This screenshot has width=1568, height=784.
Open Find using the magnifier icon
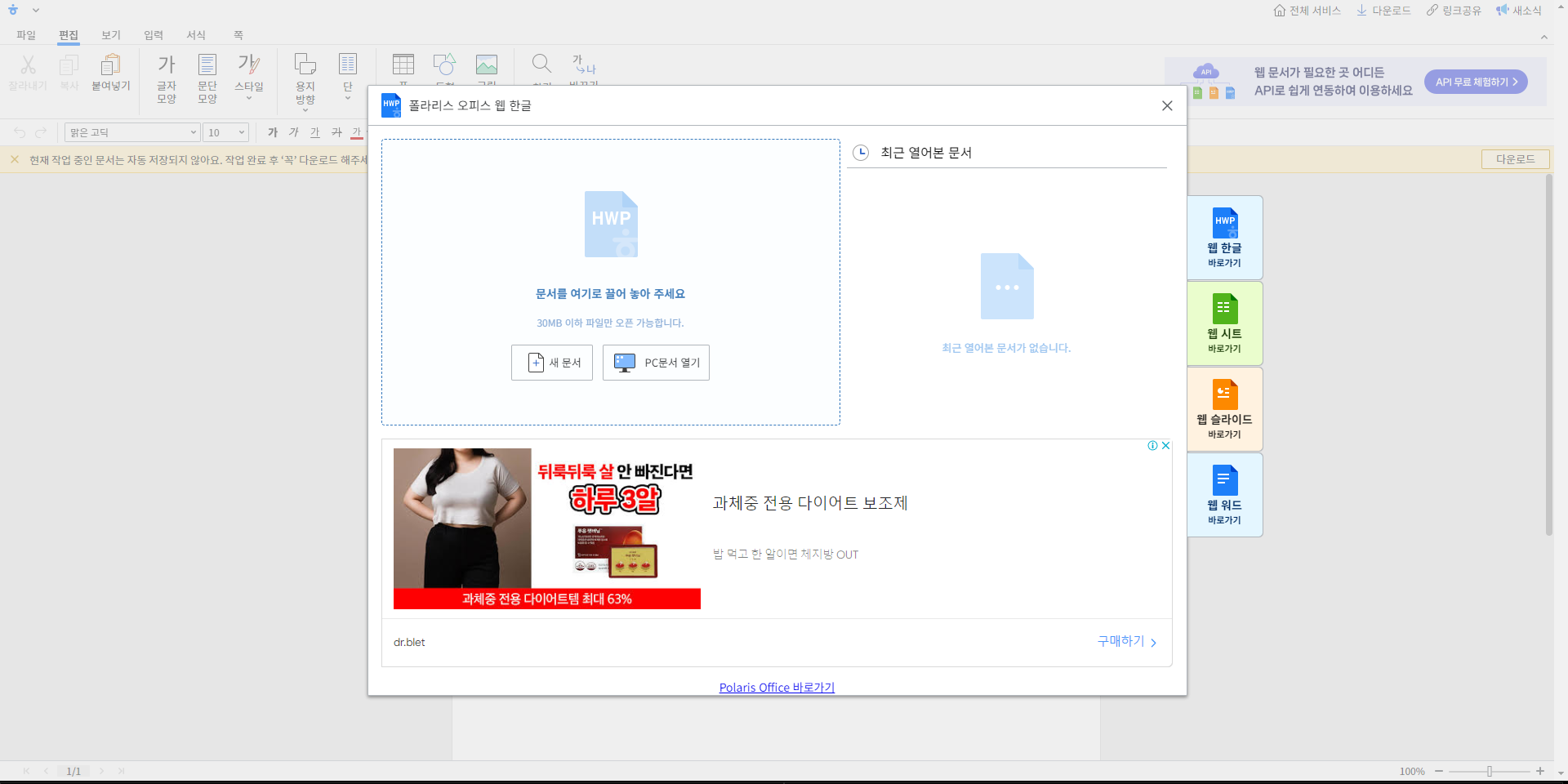pos(541,65)
